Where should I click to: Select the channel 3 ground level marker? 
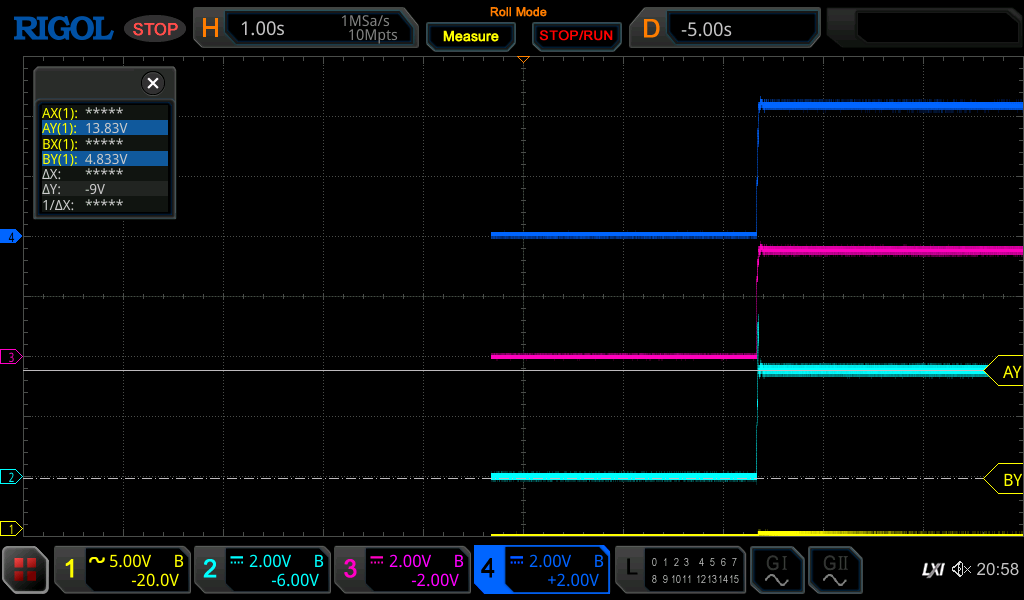[10, 356]
